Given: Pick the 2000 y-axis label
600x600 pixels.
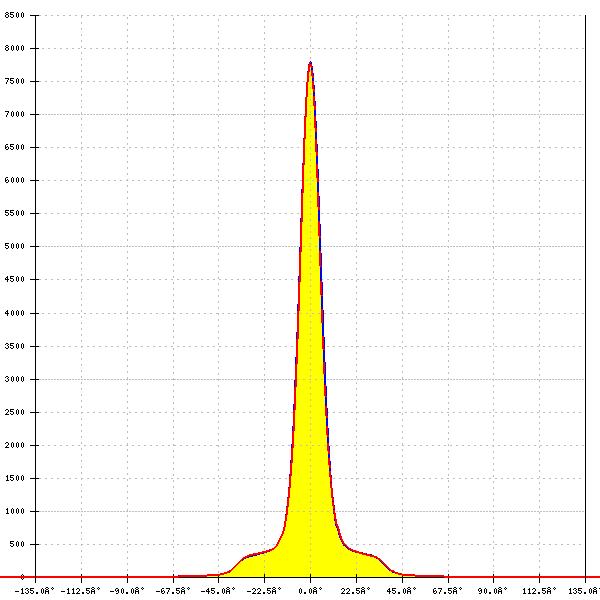Looking at the screenshot, I should (15, 445).
